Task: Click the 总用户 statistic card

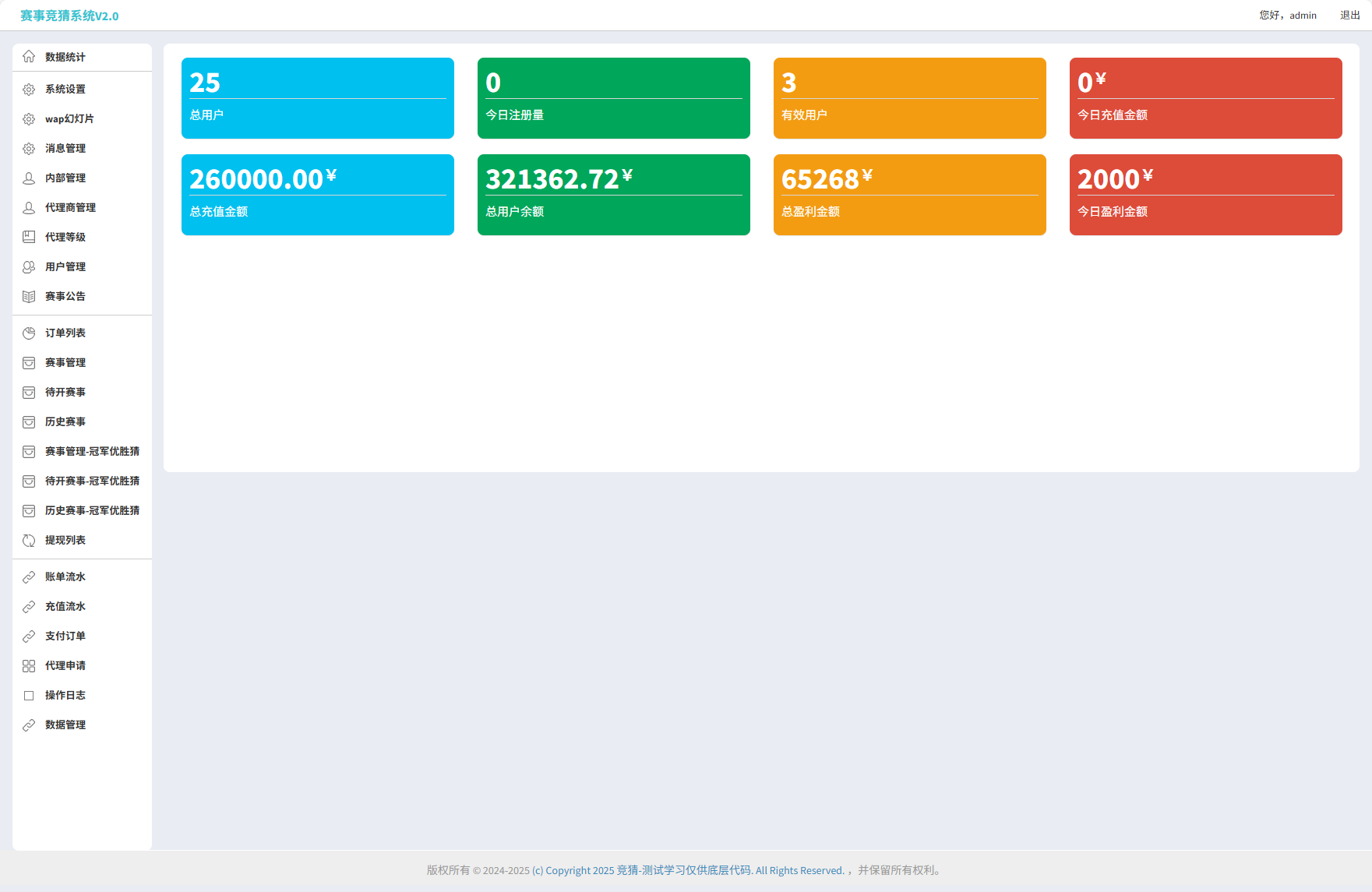Action: tap(318, 98)
